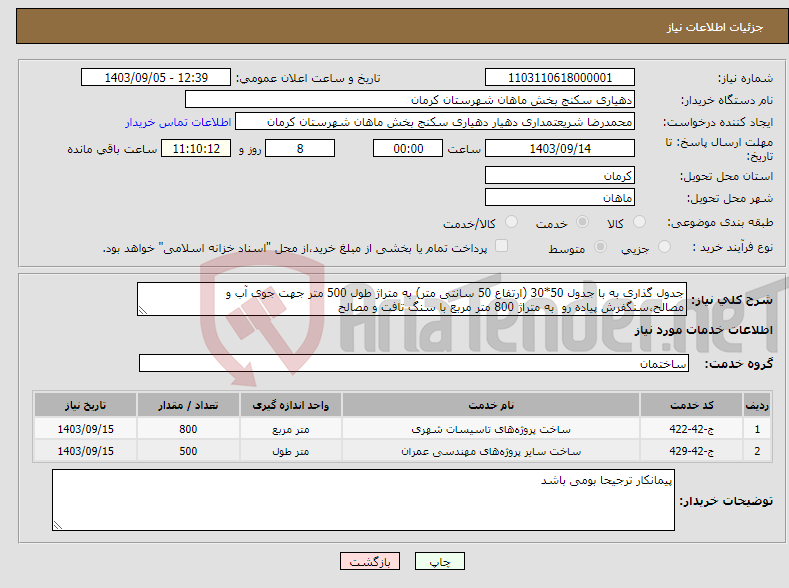This screenshot has width=789, height=588.
Task: Click the شرح کلی نیاز label
Action: 732,300
